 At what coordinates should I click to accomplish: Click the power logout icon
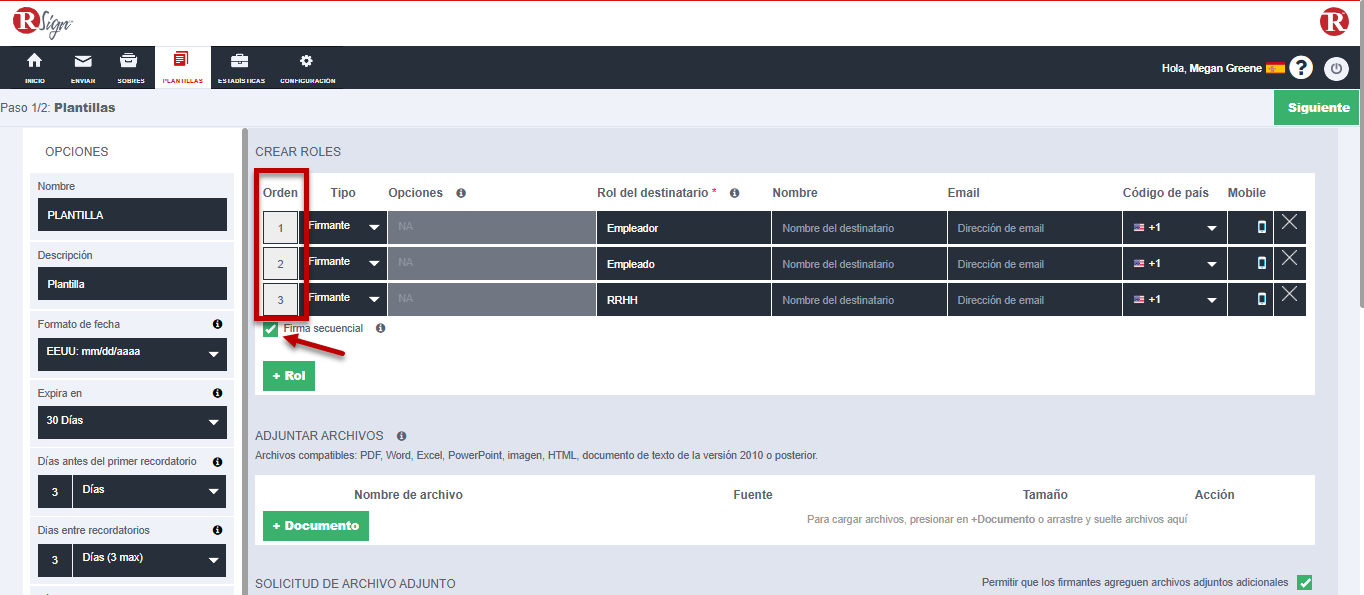coord(1336,68)
